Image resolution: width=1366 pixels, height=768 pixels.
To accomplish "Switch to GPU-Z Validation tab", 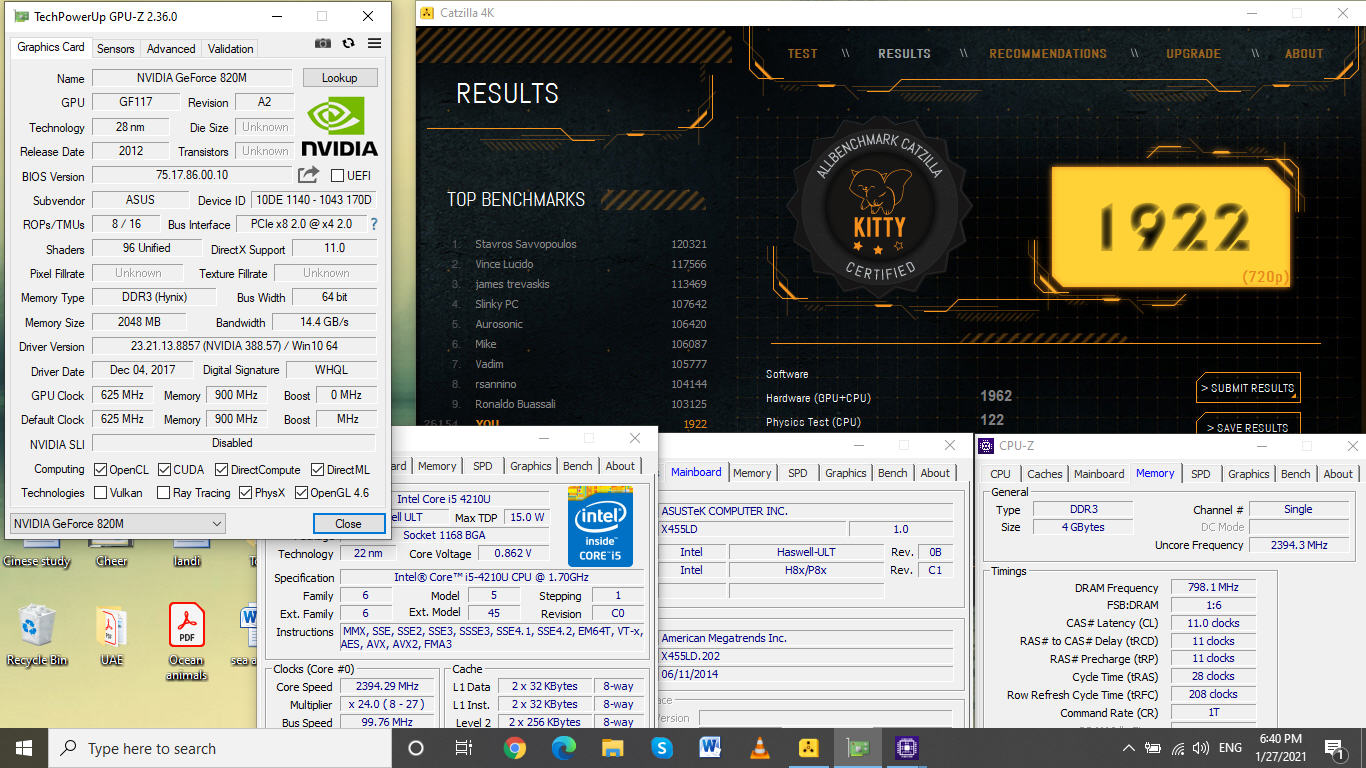I will coord(230,48).
